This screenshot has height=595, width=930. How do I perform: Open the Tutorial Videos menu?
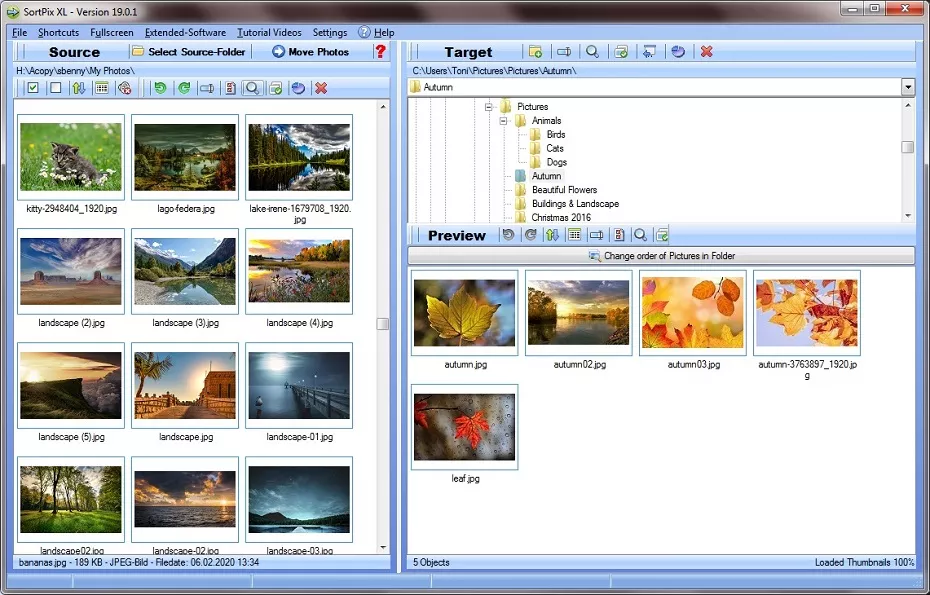point(270,32)
